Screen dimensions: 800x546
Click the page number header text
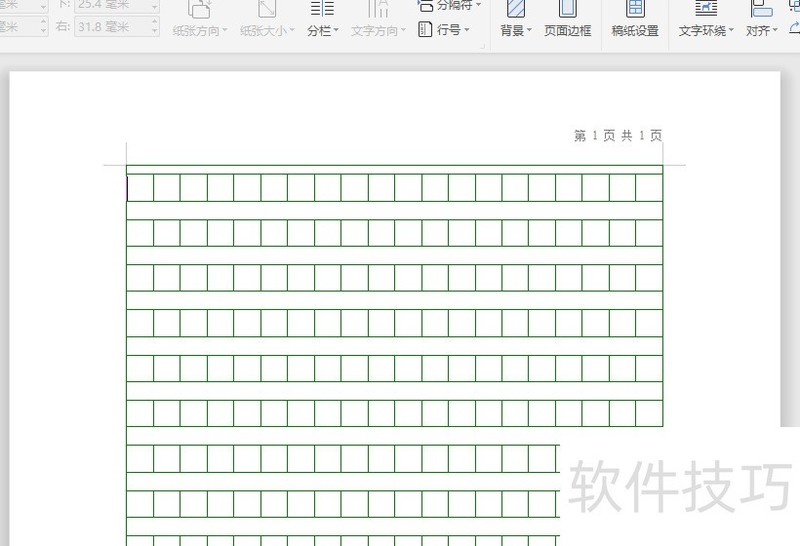tap(617, 136)
